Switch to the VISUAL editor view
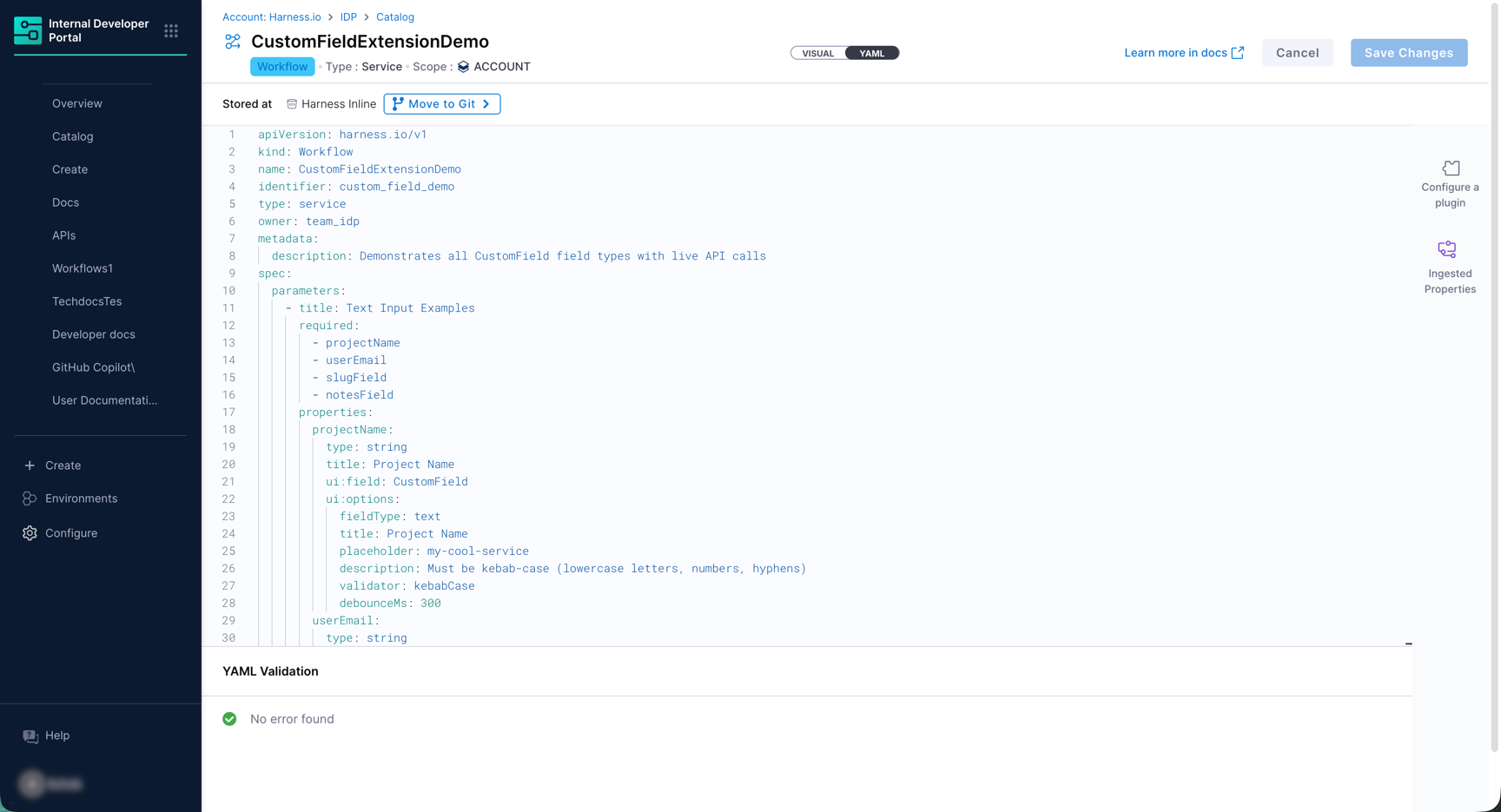This screenshot has width=1501, height=812. pyautogui.click(x=817, y=52)
